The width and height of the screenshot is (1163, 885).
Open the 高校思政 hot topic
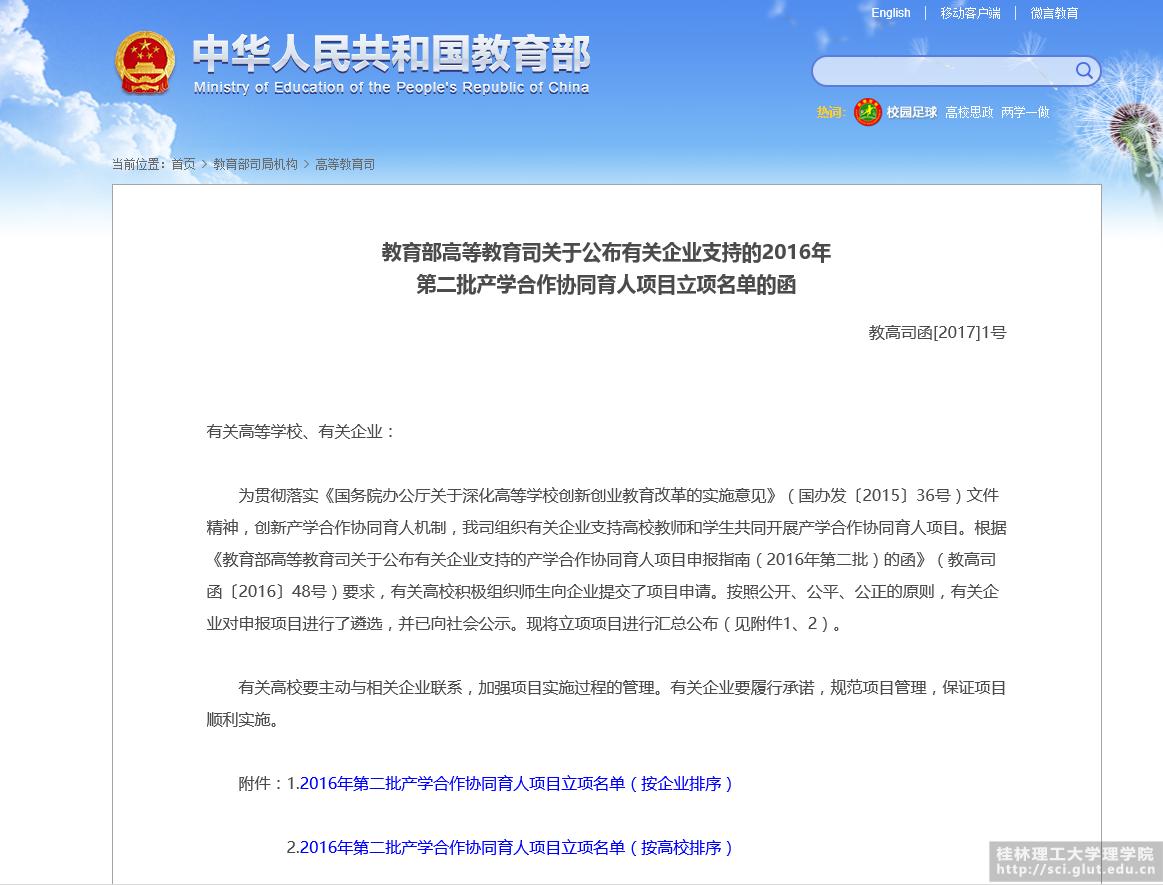coord(969,112)
